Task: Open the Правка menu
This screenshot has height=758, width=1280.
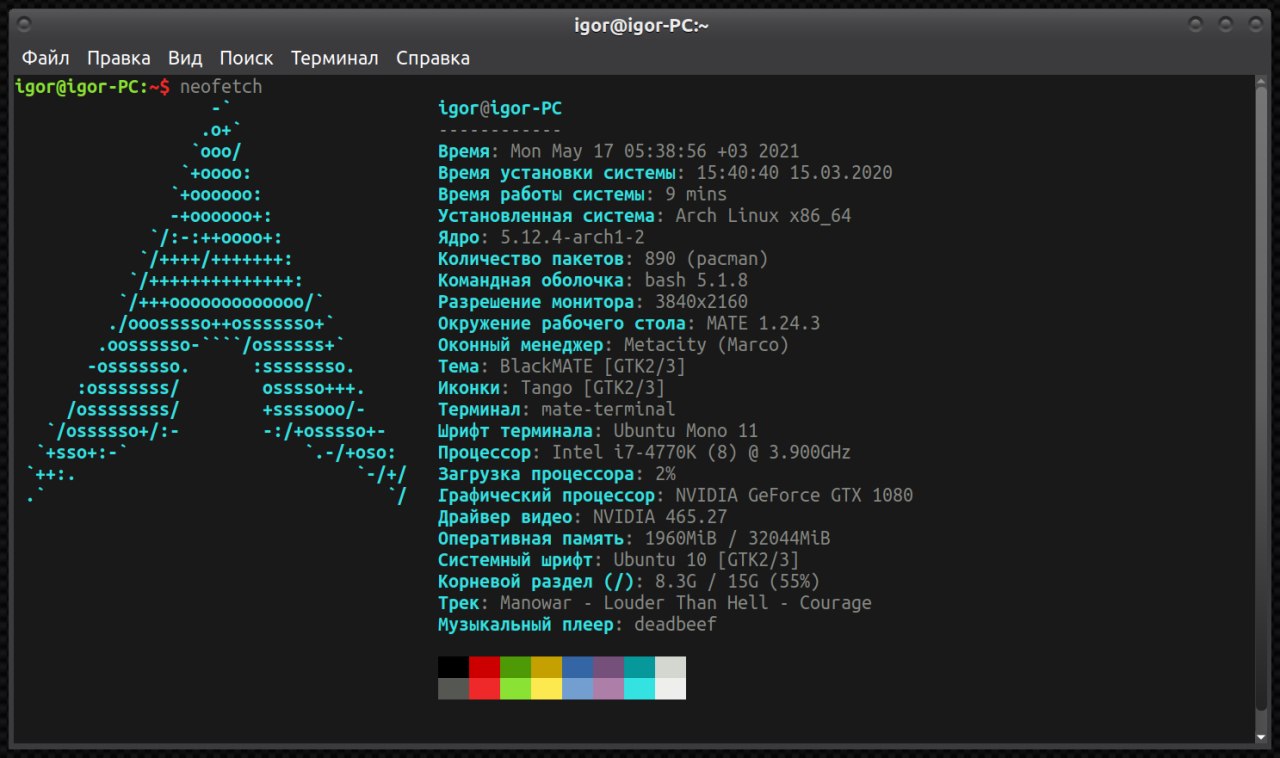Action: click(119, 58)
